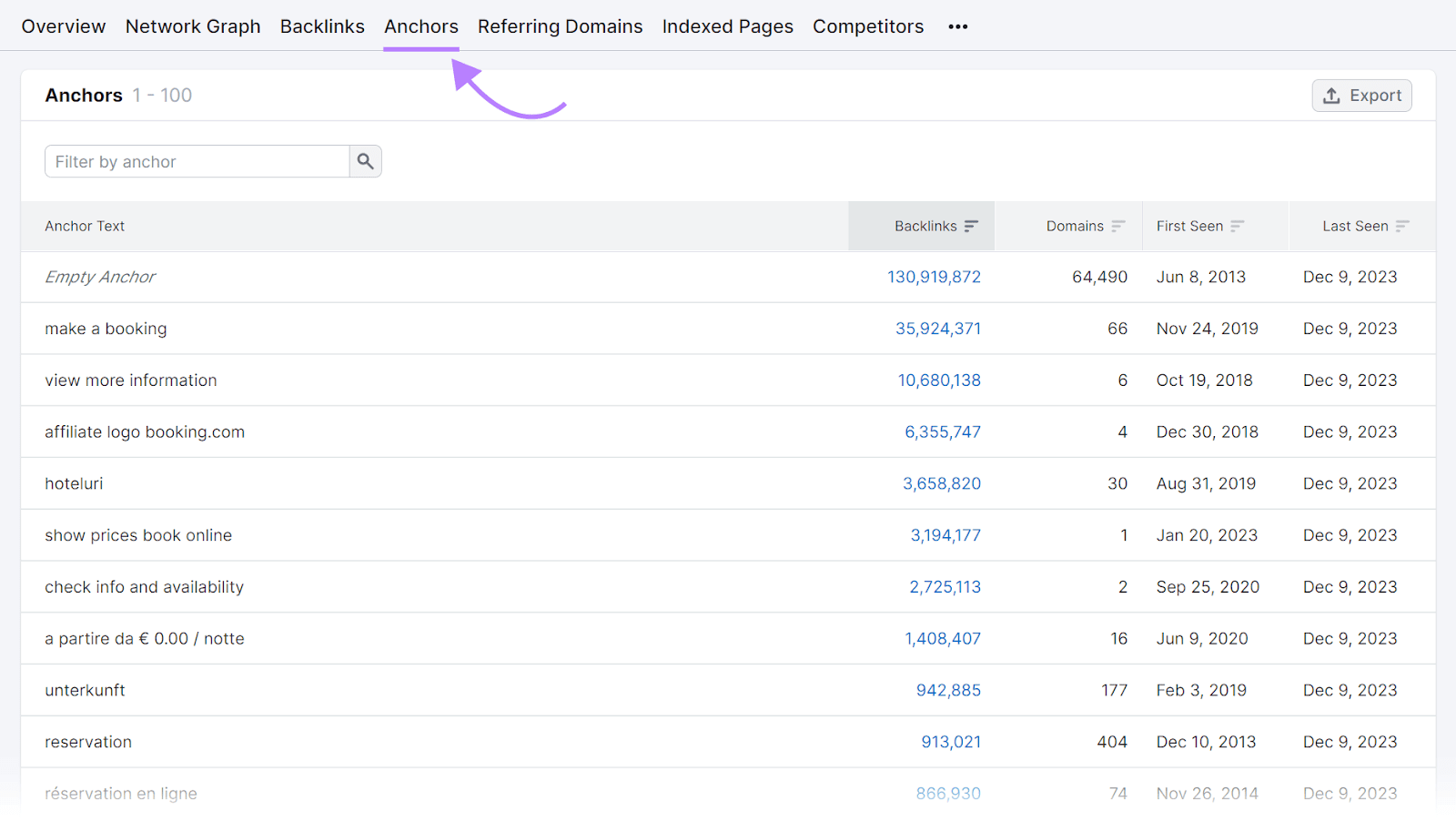
Task: Click first seen date Oct 19, 2018
Action: [x=1205, y=381]
